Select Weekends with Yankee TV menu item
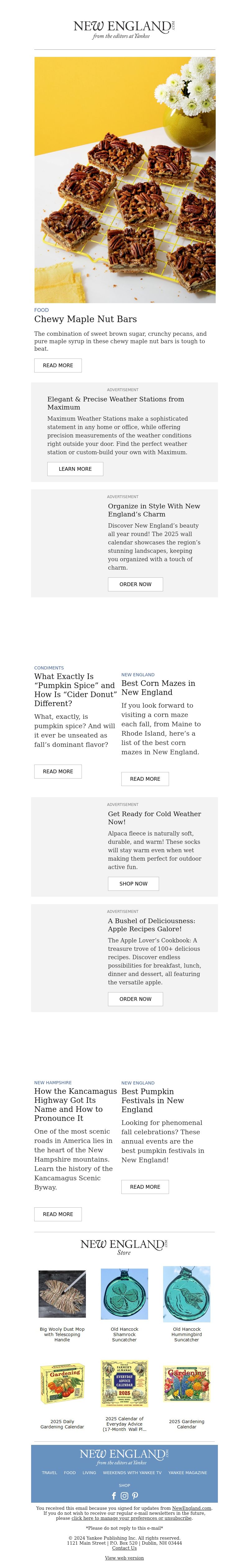 [132, 1473]
